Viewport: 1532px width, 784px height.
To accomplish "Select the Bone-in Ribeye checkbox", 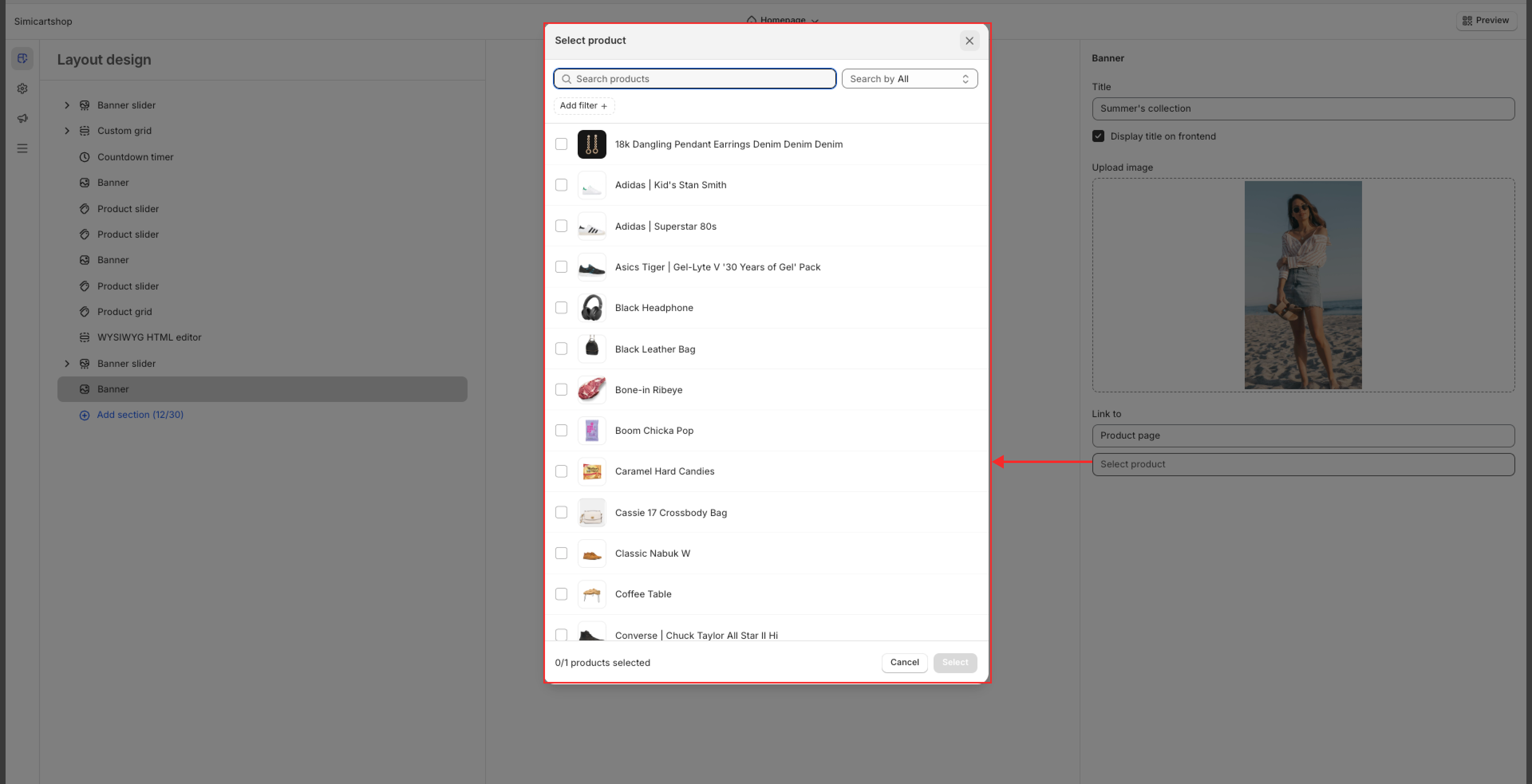I will [x=561, y=389].
